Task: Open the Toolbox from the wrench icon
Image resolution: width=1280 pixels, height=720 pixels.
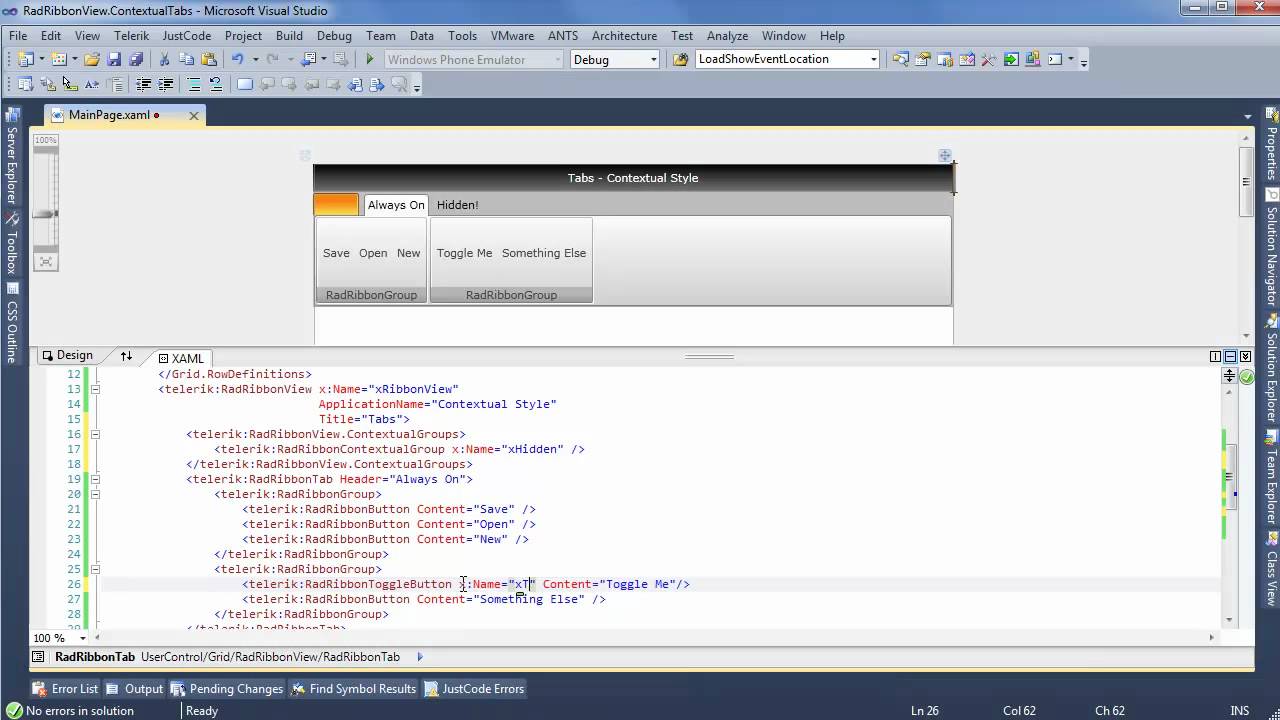Action: click(989, 59)
